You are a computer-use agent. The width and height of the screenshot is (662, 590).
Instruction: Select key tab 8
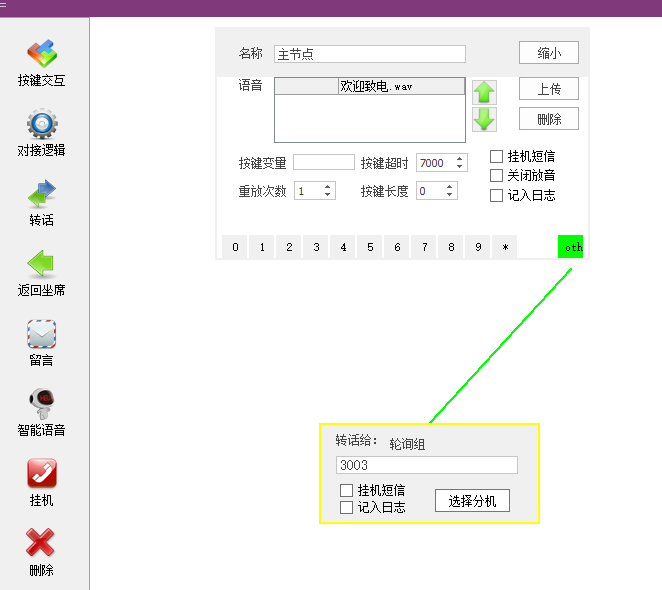click(x=451, y=247)
